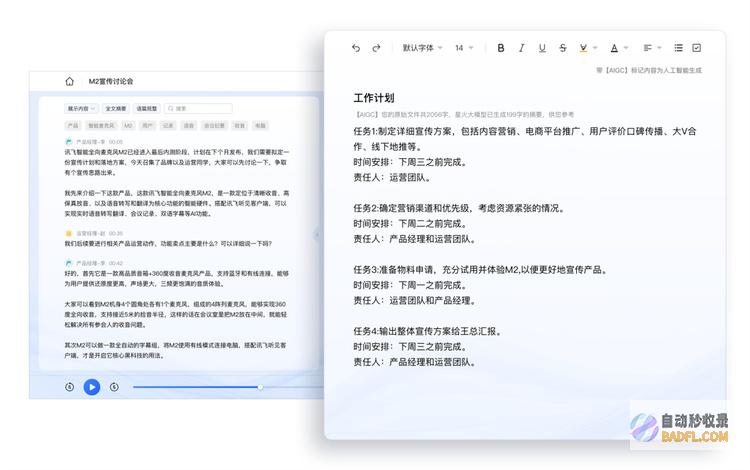Click the paragraph starting 我先来介绍一下这款产品
The height and width of the screenshot is (470, 750).
[x=176, y=203]
